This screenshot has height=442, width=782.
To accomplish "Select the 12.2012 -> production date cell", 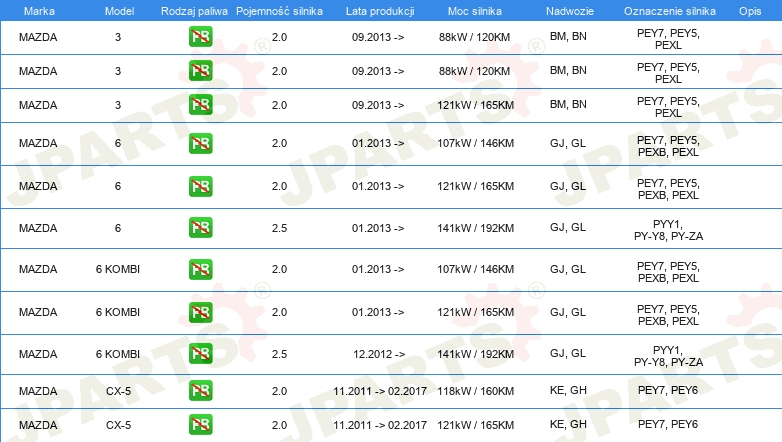I will point(379,354).
